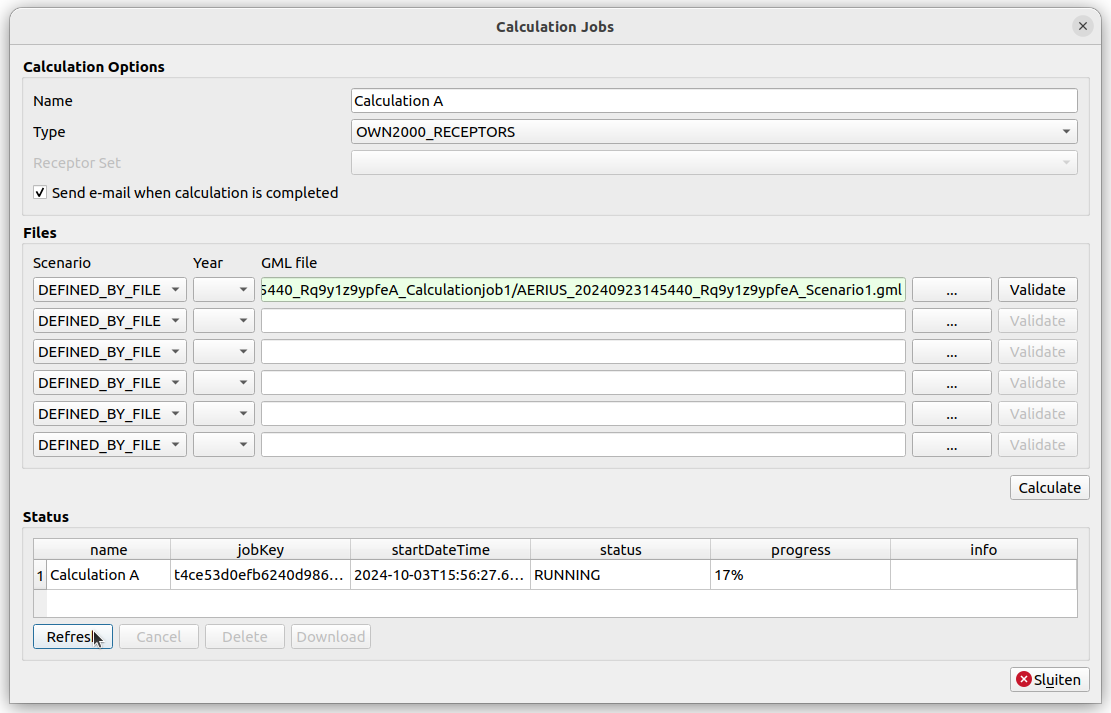Open the first row Year dropdown
The image size is (1111, 713).
click(x=224, y=290)
